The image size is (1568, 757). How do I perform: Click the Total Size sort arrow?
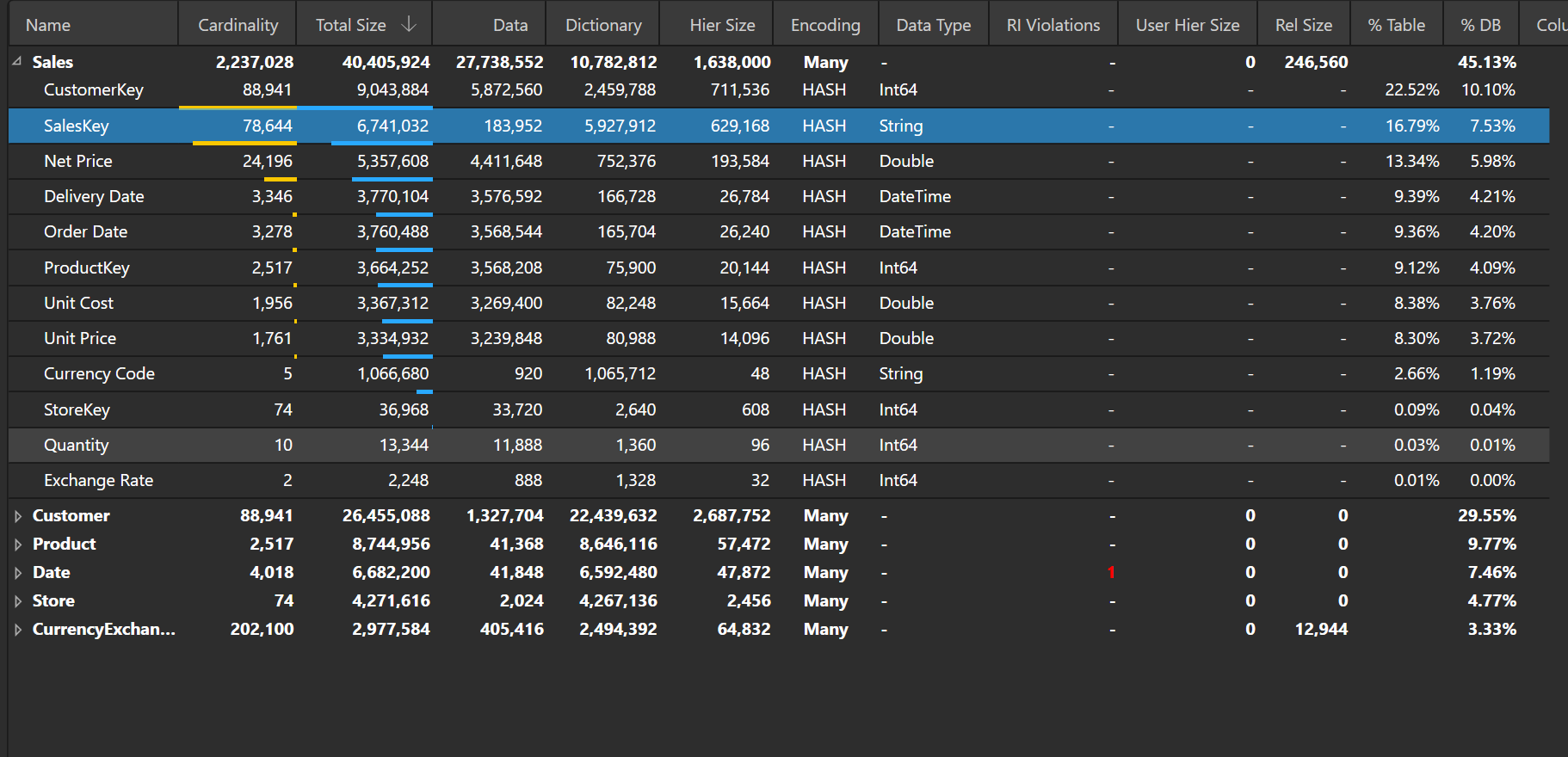(409, 25)
